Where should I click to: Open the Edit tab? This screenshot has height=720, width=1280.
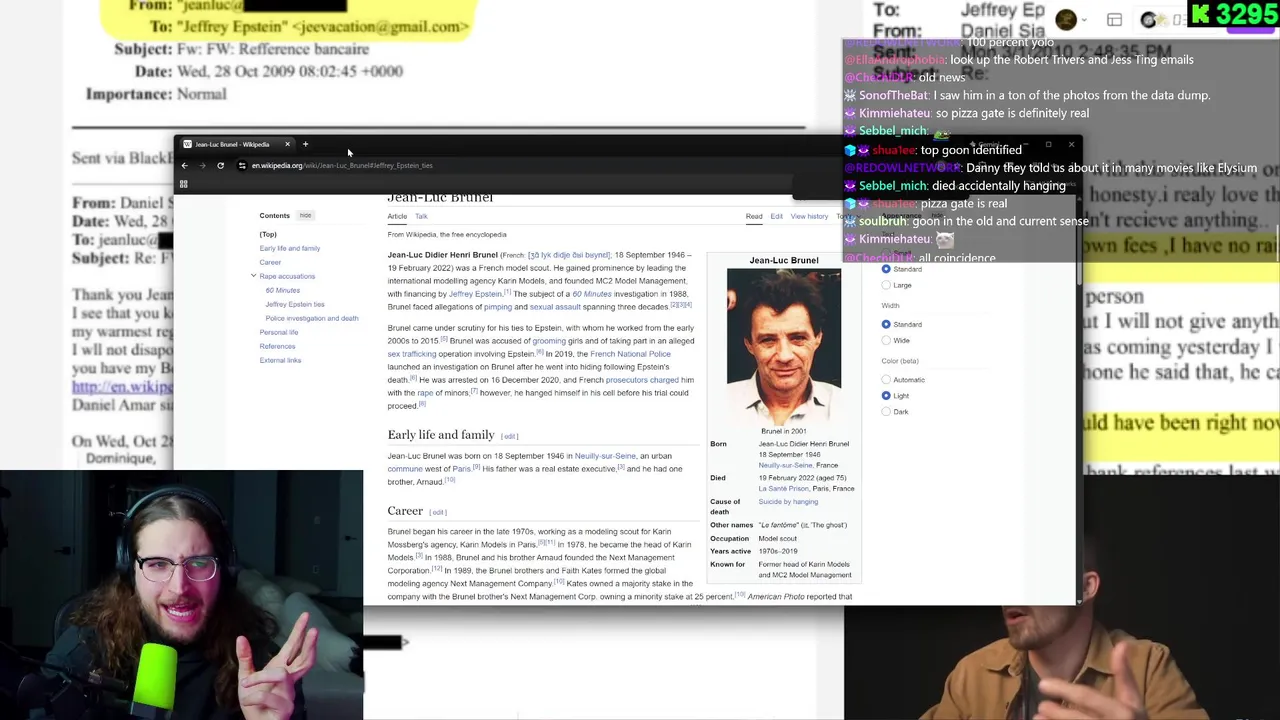tap(776, 216)
